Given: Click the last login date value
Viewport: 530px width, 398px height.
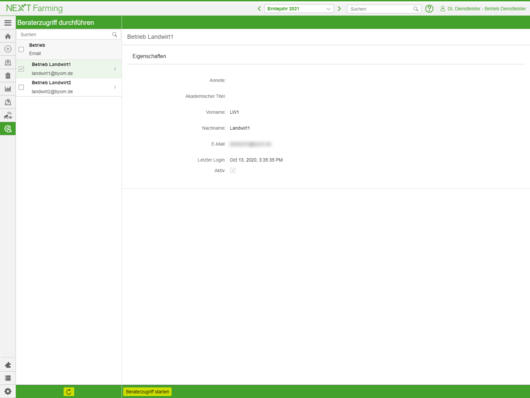Looking at the screenshot, I should (256, 160).
